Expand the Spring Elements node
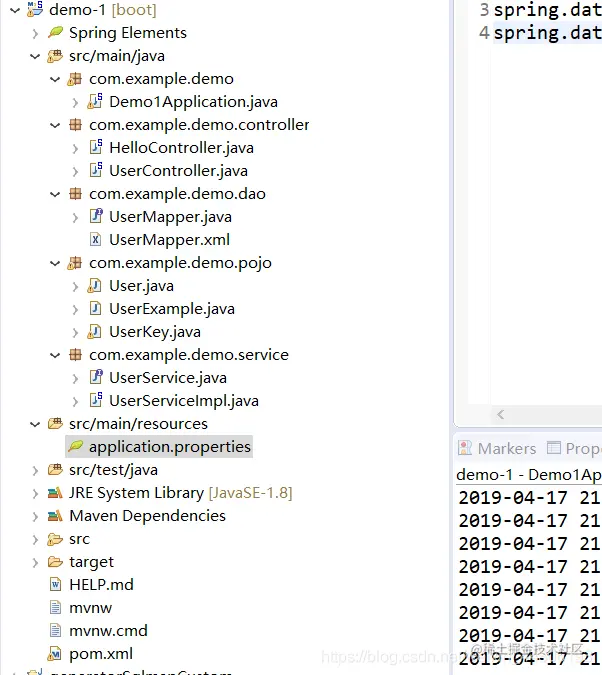Image resolution: width=602 pixels, height=675 pixels. 35,33
